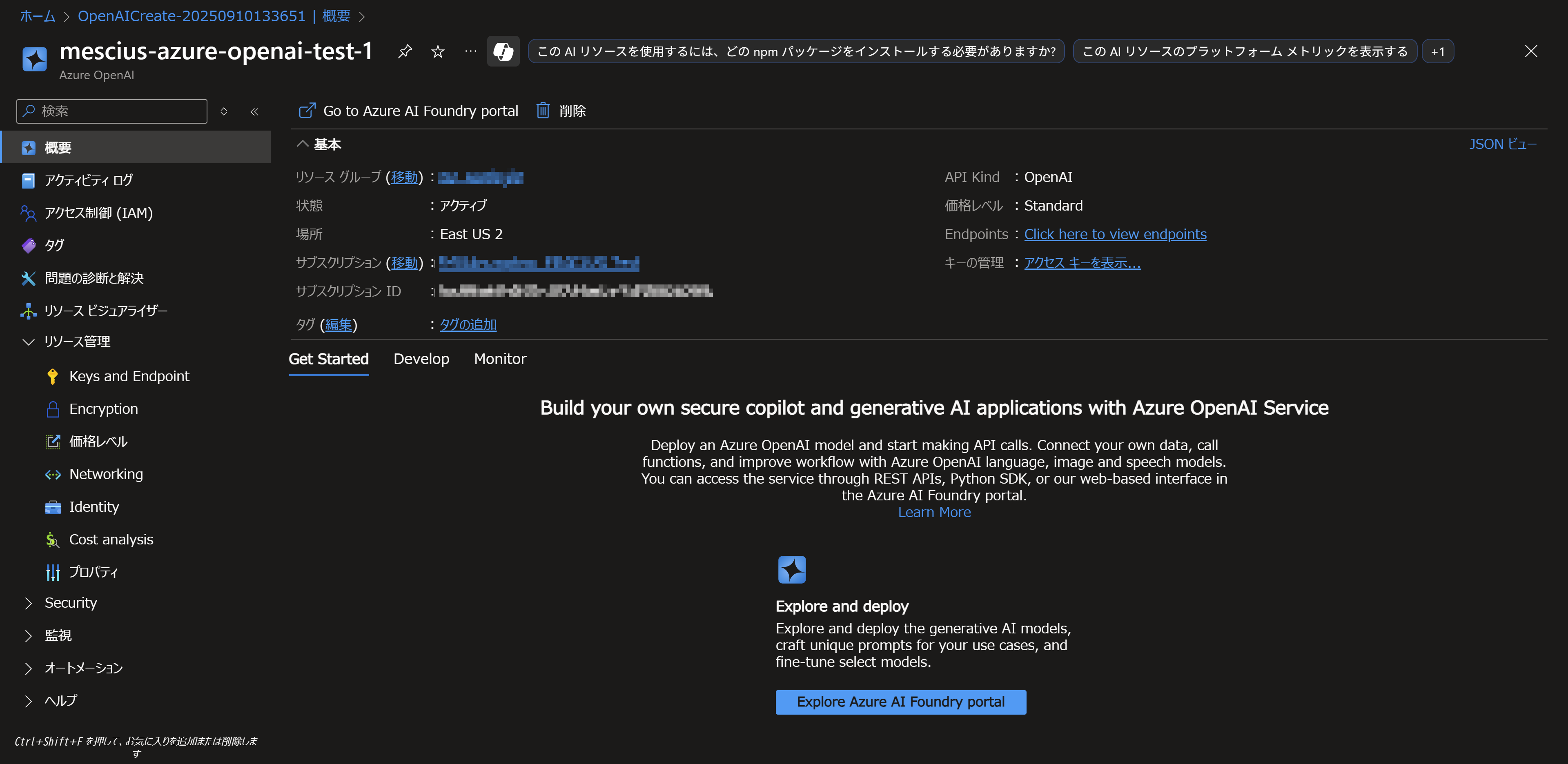Pin mescius-azure-openai-test-1 to dashboard
This screenshot has width=1568, height=764.
(405, 51)
